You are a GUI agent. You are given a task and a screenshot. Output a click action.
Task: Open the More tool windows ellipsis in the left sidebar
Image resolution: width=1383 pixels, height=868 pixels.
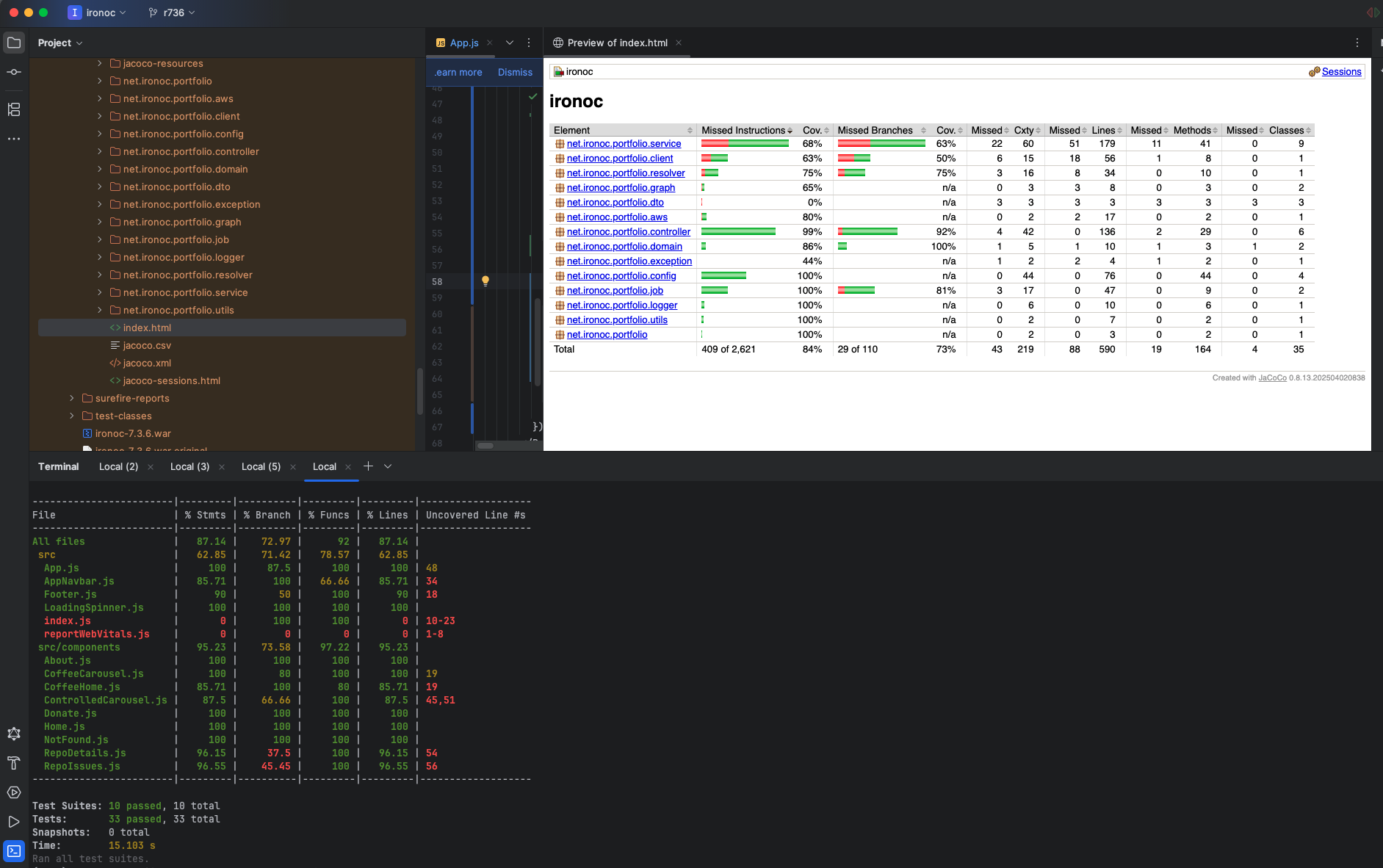14,139
